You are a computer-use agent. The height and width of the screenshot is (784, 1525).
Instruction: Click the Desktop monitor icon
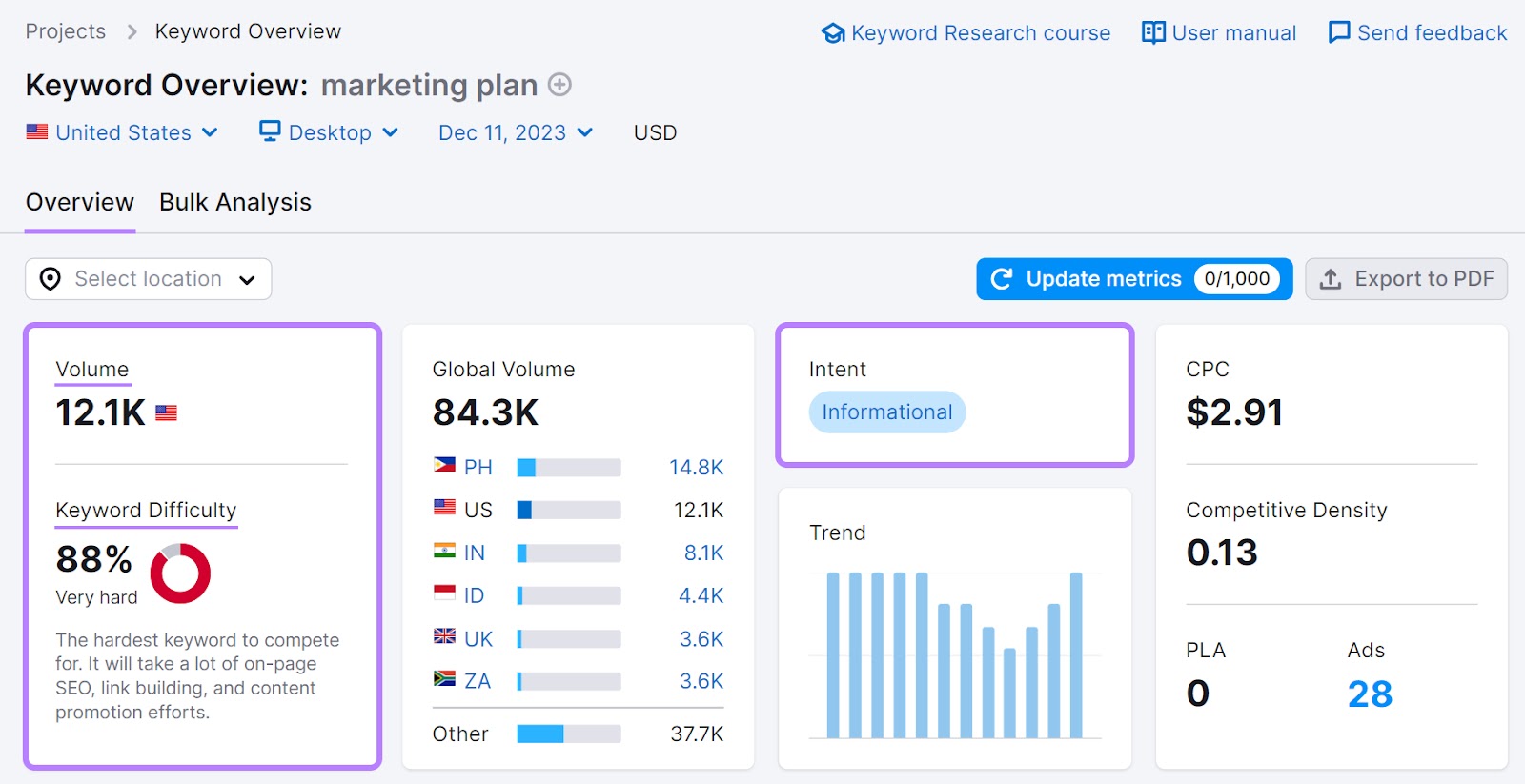tap(270, 131)
